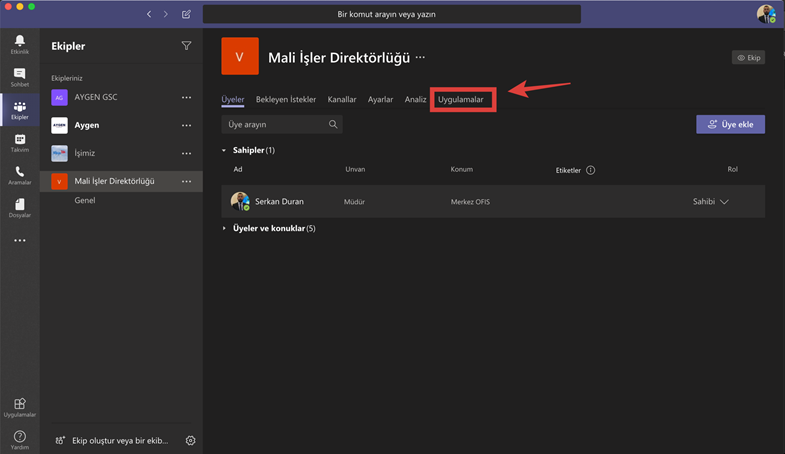This screenshot has width=785, height=454.
Task: Click the Müdür title cell
Action: [354, 202]
